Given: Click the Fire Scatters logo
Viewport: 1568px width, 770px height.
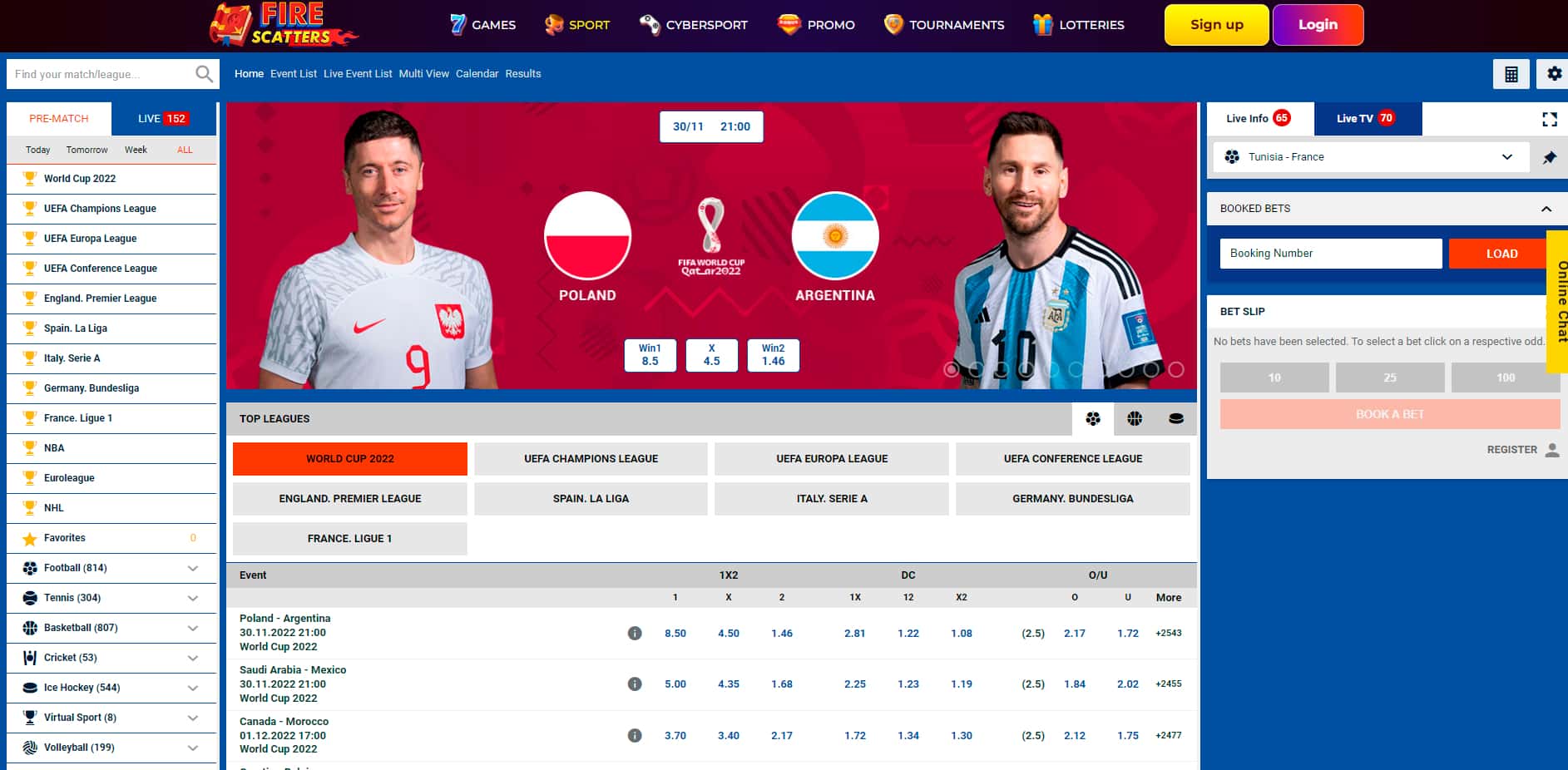Looking at the screenshot, I should [x=283, y=25].
